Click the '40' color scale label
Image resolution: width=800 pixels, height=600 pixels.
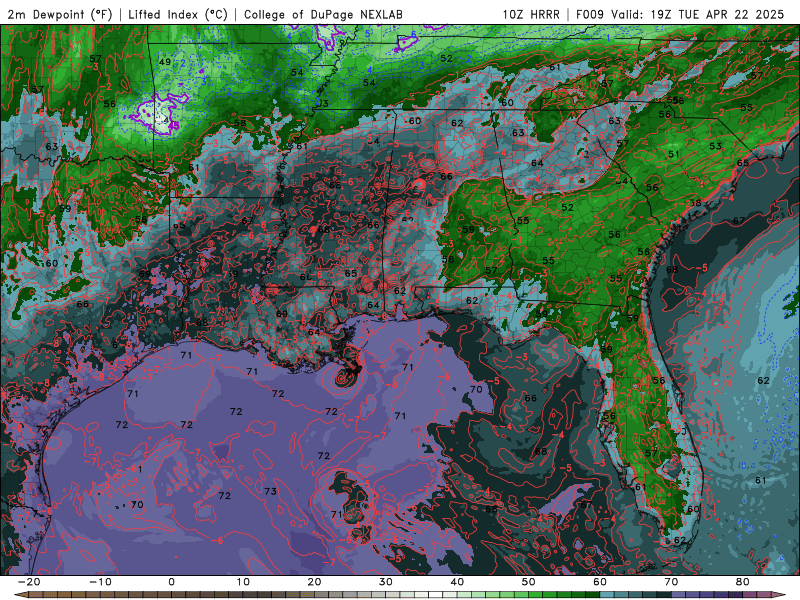pyautogui.click(x=457, y=582)
